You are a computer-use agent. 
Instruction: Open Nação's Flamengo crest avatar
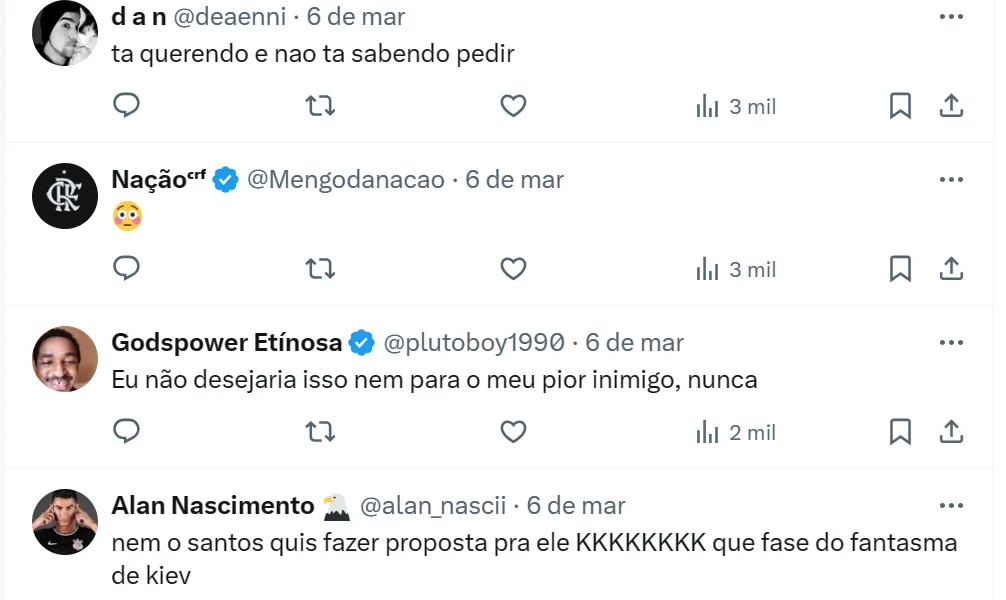click(x=65, y=196)
